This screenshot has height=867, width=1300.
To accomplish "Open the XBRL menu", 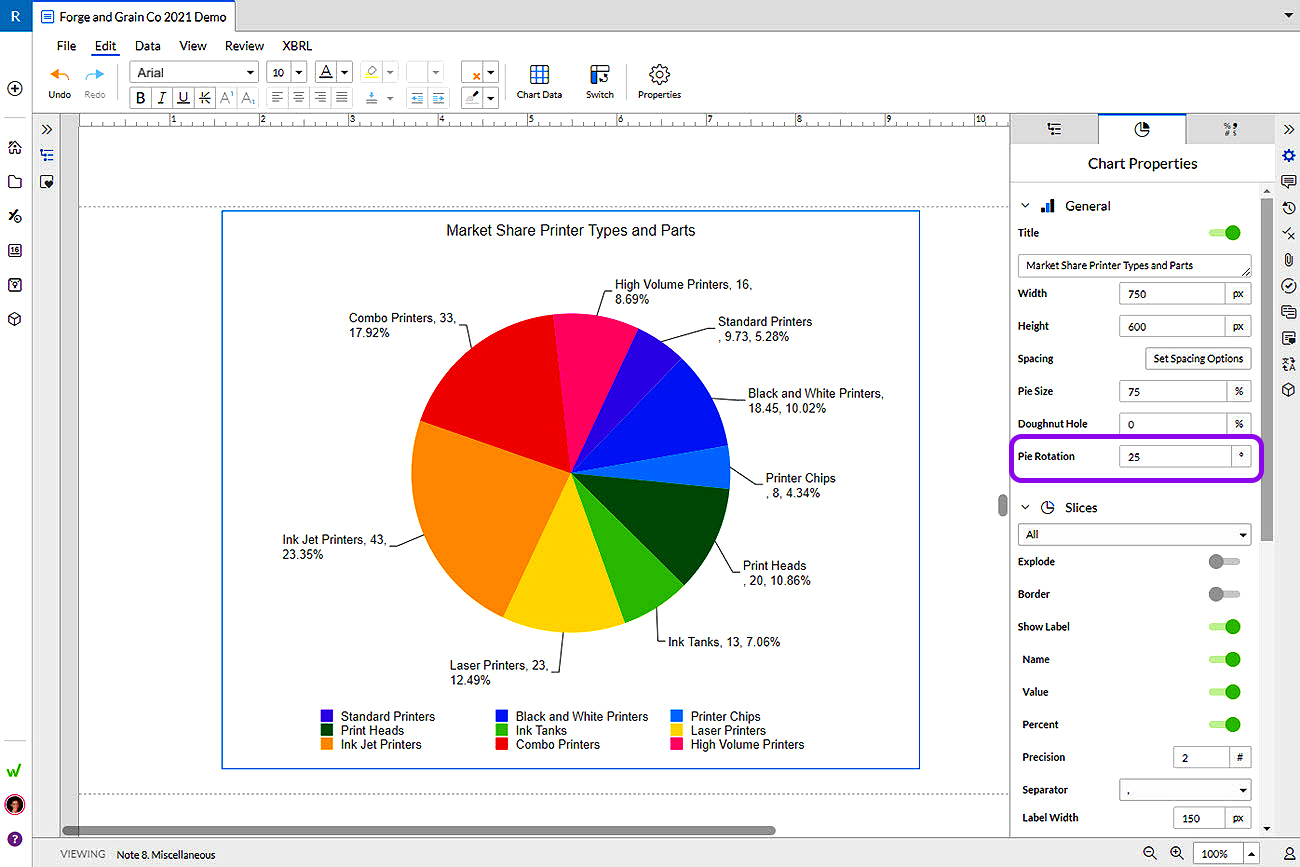I will click(x=297, y=46).
